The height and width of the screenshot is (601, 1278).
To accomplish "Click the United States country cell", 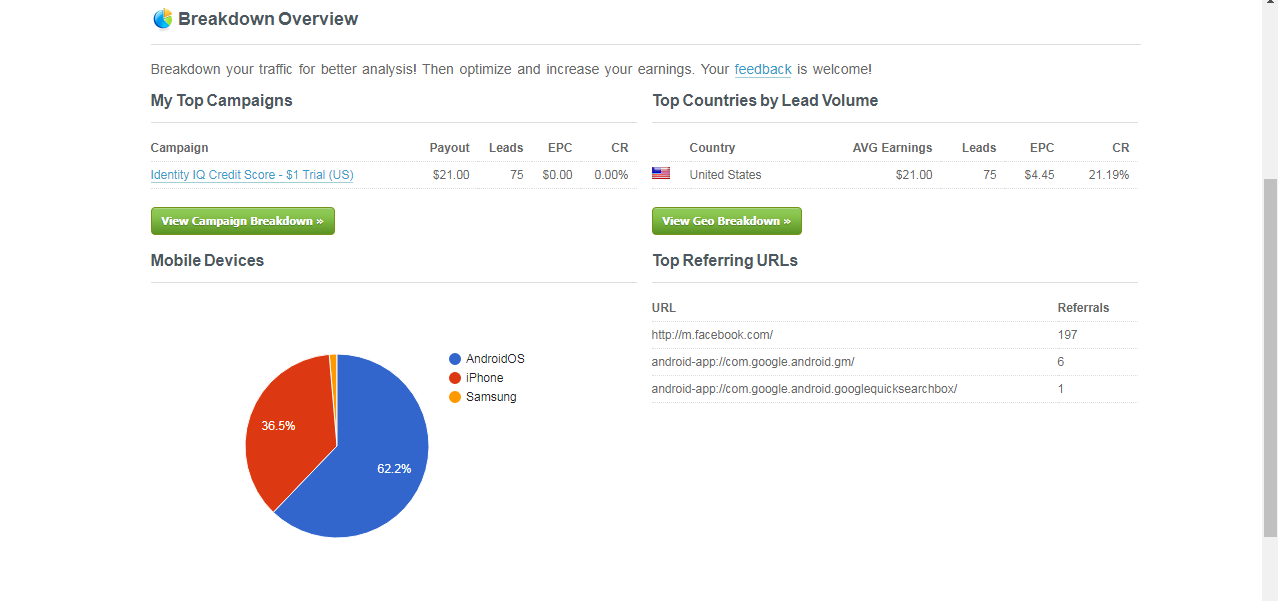I will 726,175.
